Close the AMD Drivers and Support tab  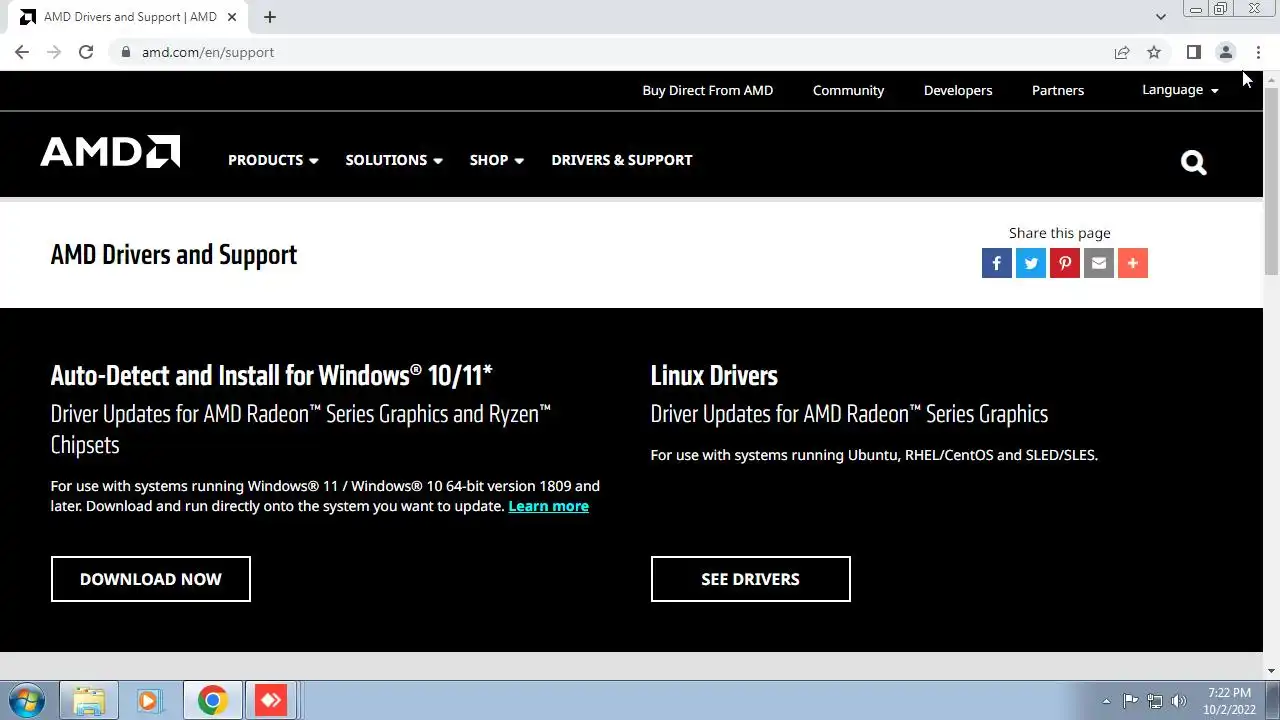232,17
